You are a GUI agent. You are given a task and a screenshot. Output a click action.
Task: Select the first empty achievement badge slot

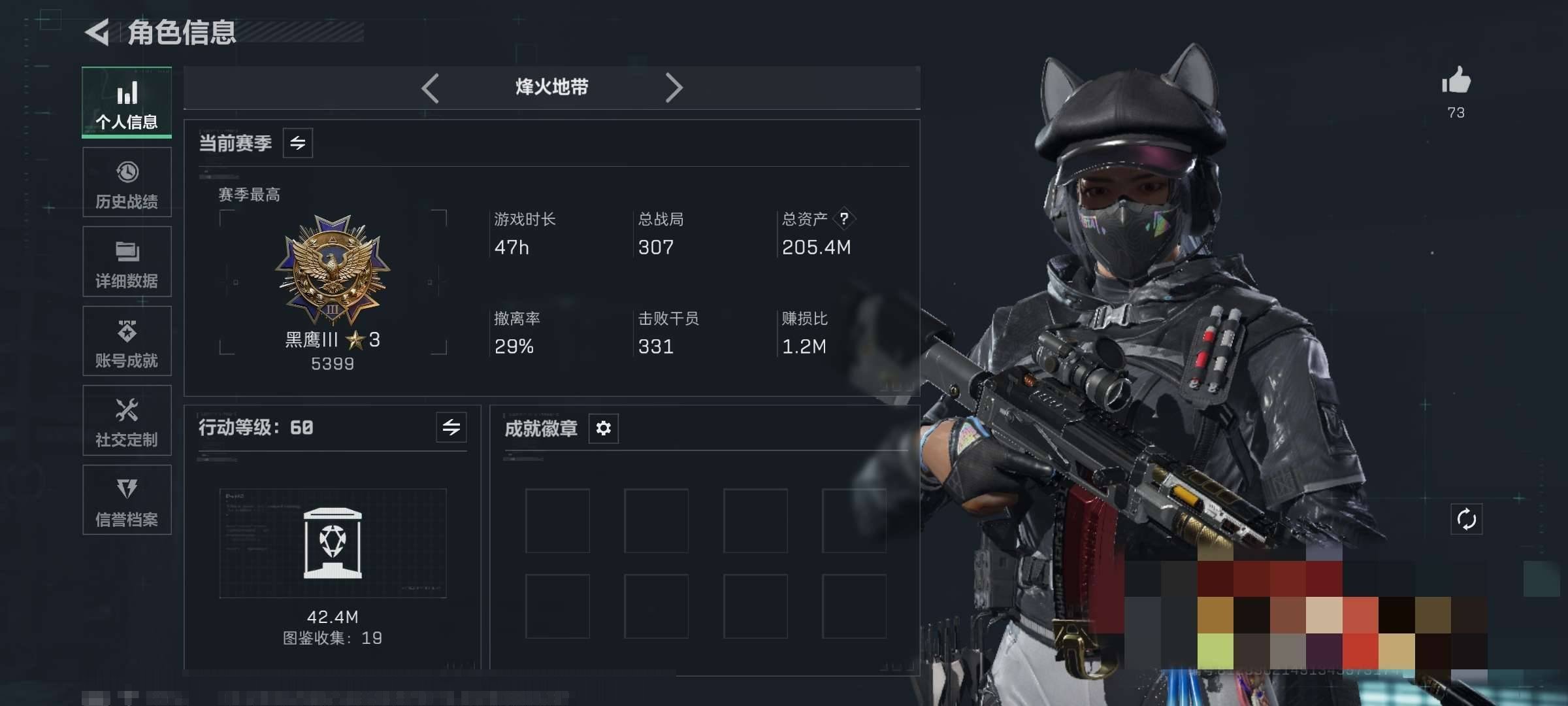pos(557,521)
